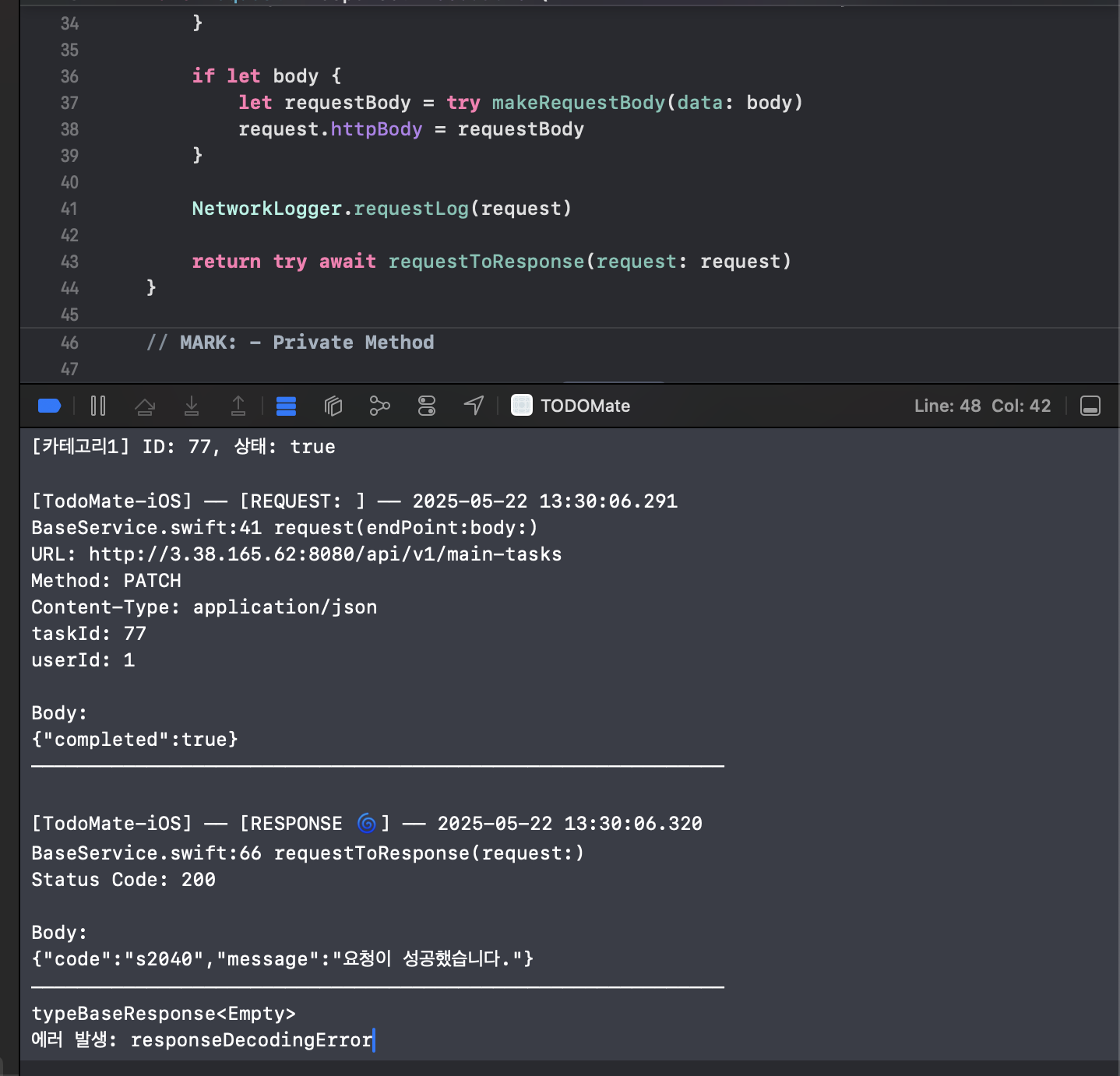The width and height of the screenshot is (1120, 1076).
Task: Click BaseService.swift:41 in console
Action: [146, 528]
